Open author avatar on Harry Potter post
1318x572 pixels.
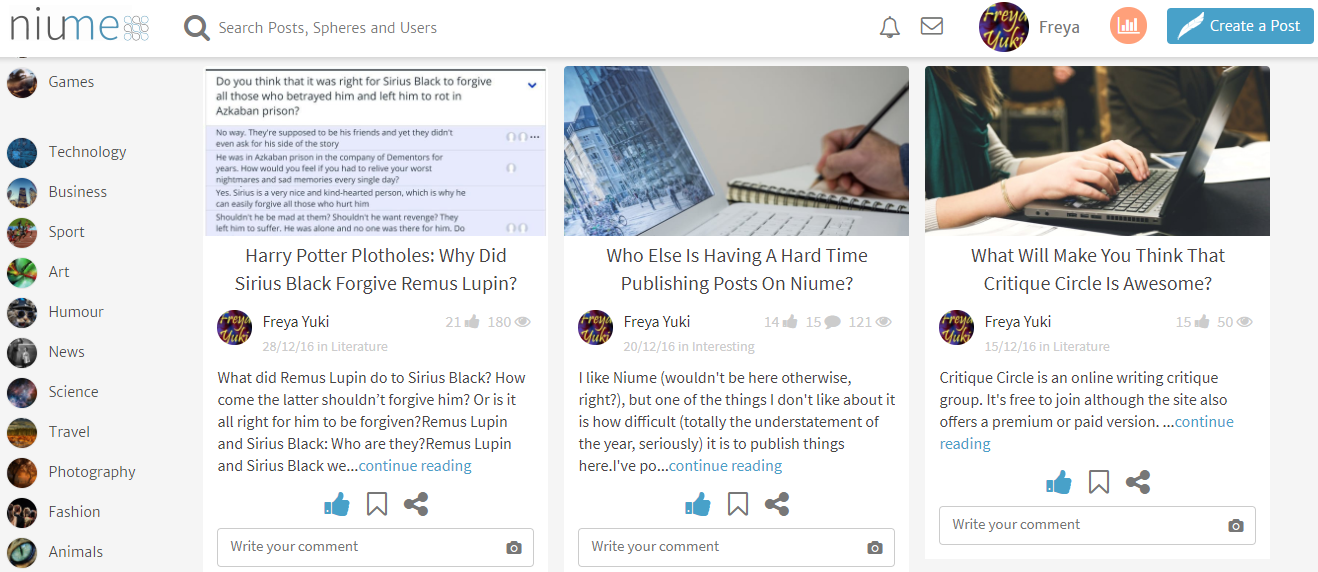[234, 328]
